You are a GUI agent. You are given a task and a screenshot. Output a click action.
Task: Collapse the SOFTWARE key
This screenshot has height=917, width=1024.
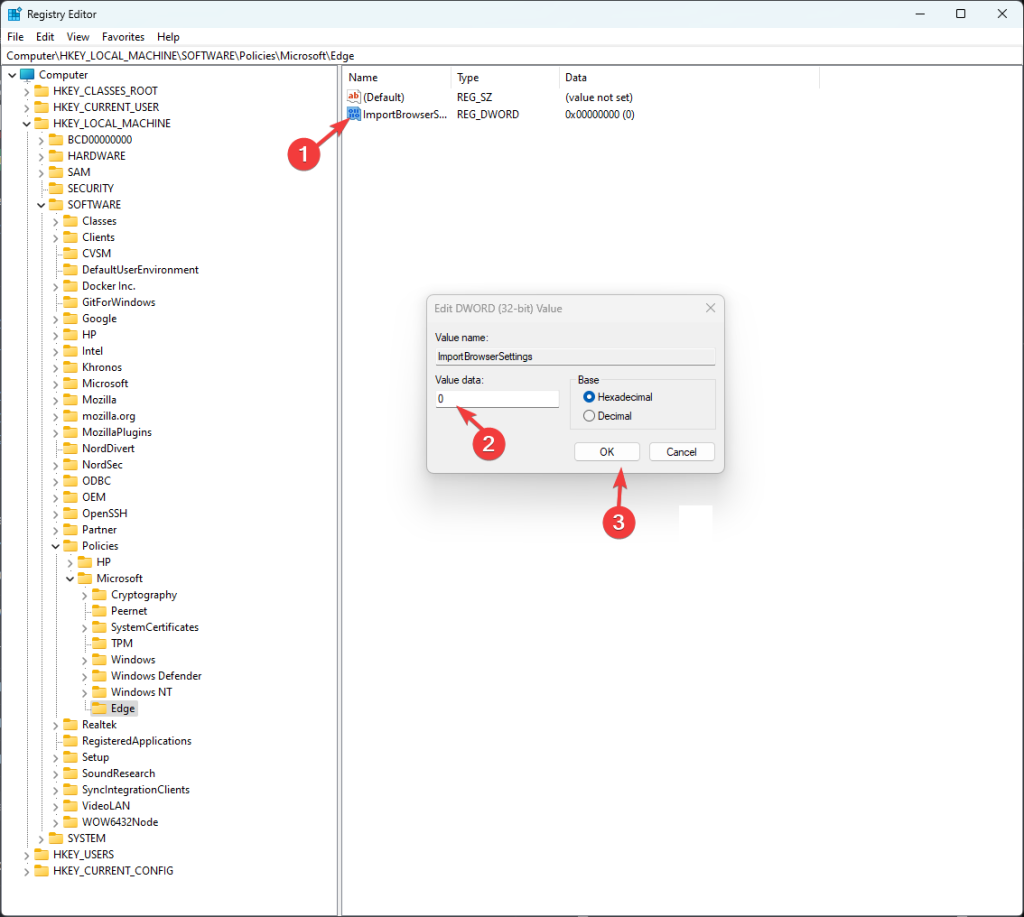point(41,205)
